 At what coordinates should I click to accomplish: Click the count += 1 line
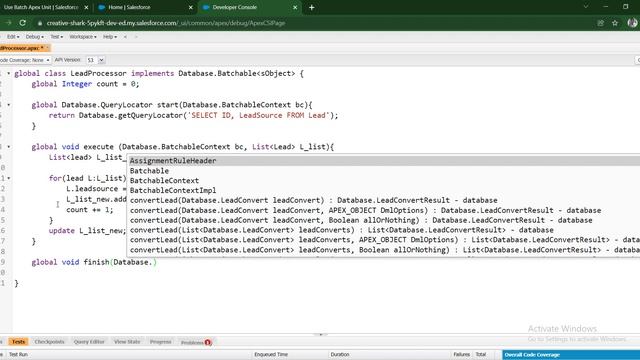90,210
